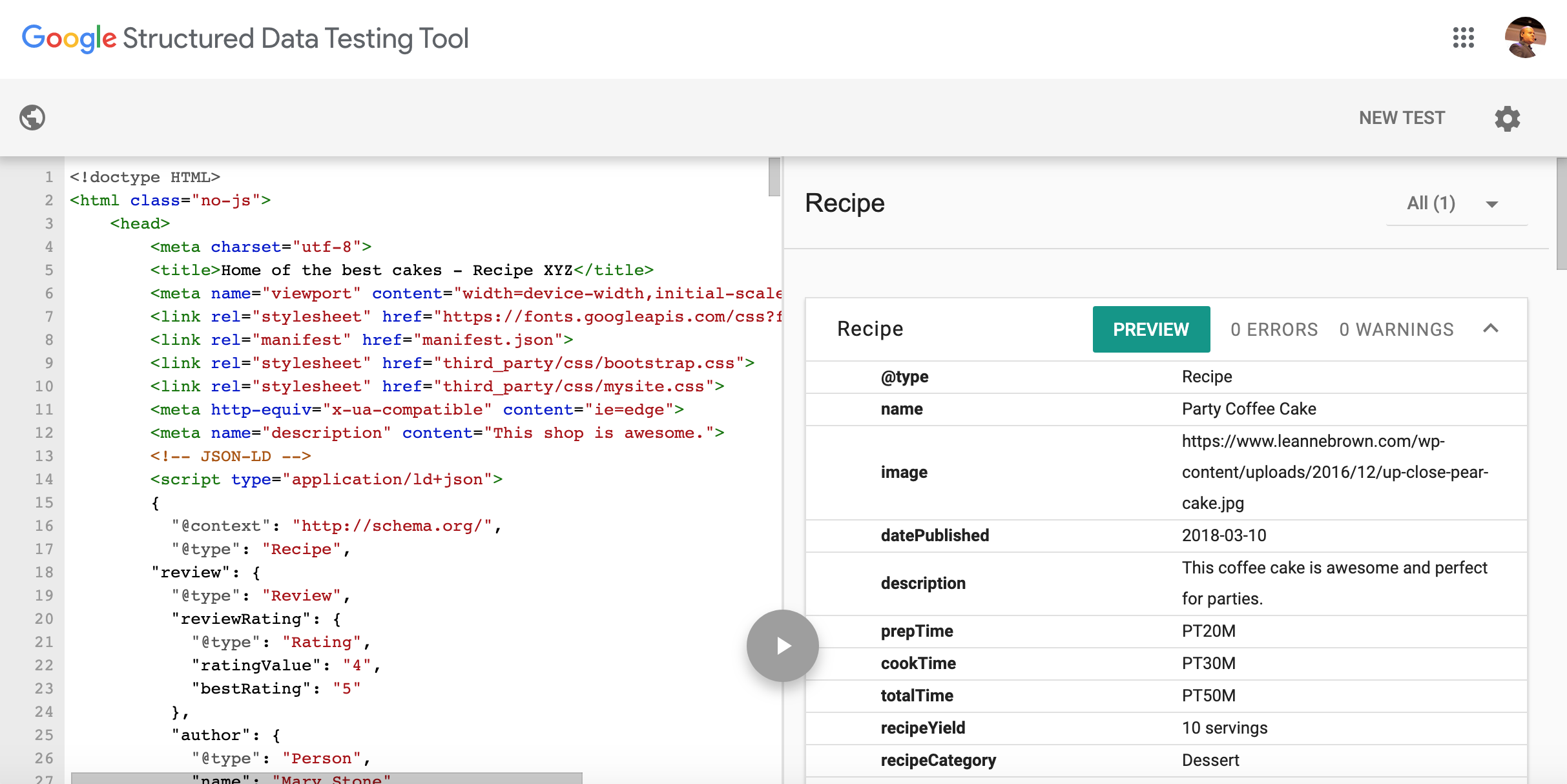Click the globe fetch-URL icon
Image resolution: width=1567 pixels, height=784 pixels.
(x=32, y=118)
